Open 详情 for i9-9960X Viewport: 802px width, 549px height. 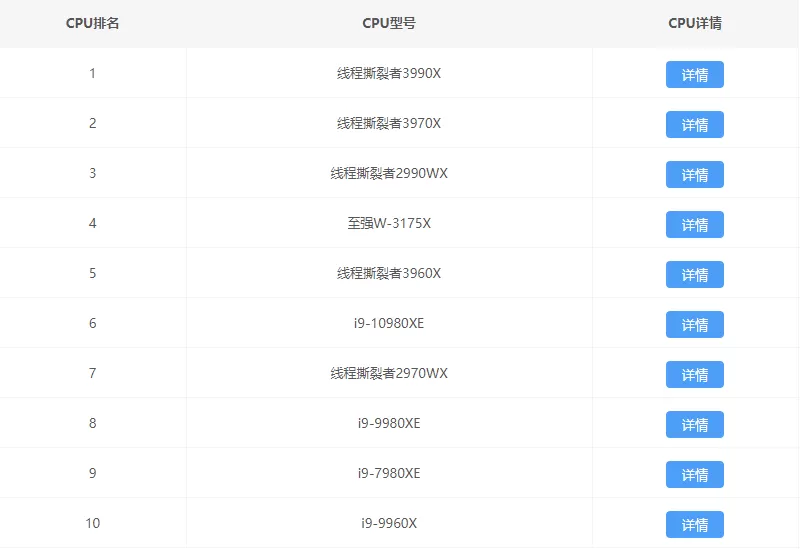click(694, 524)
